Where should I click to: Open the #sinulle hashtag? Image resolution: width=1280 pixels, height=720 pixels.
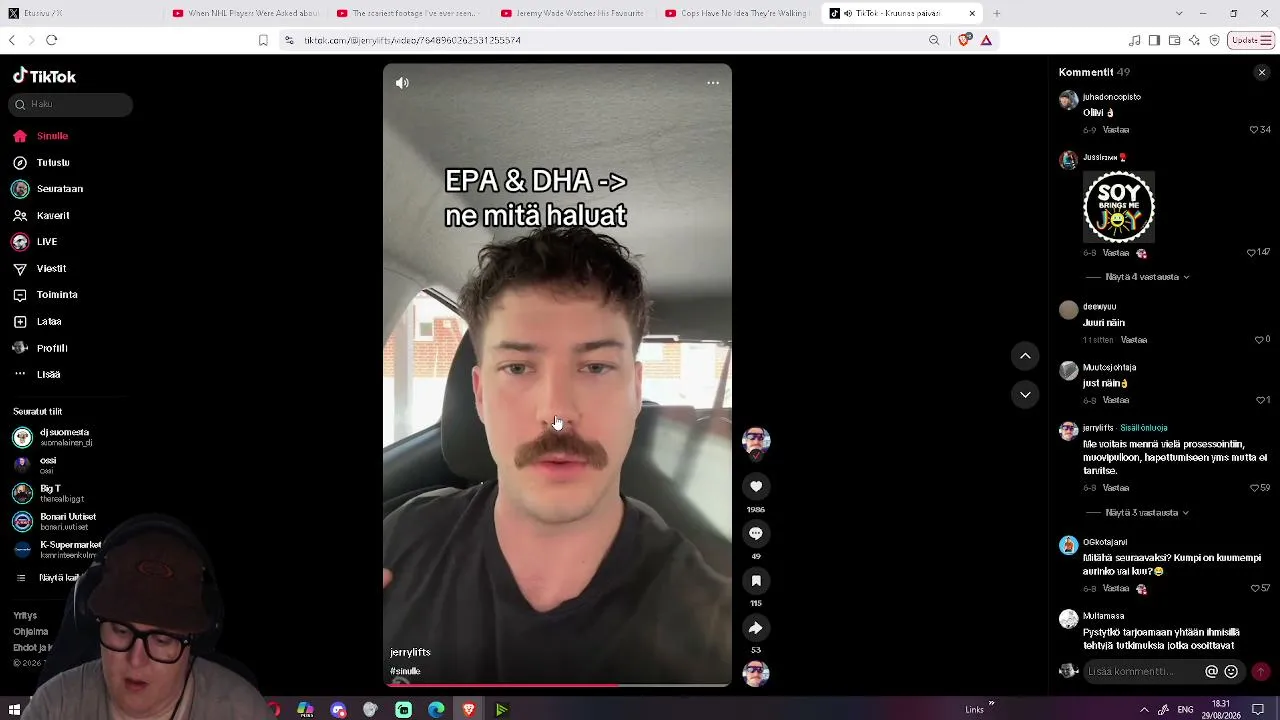tap(405, 671)
